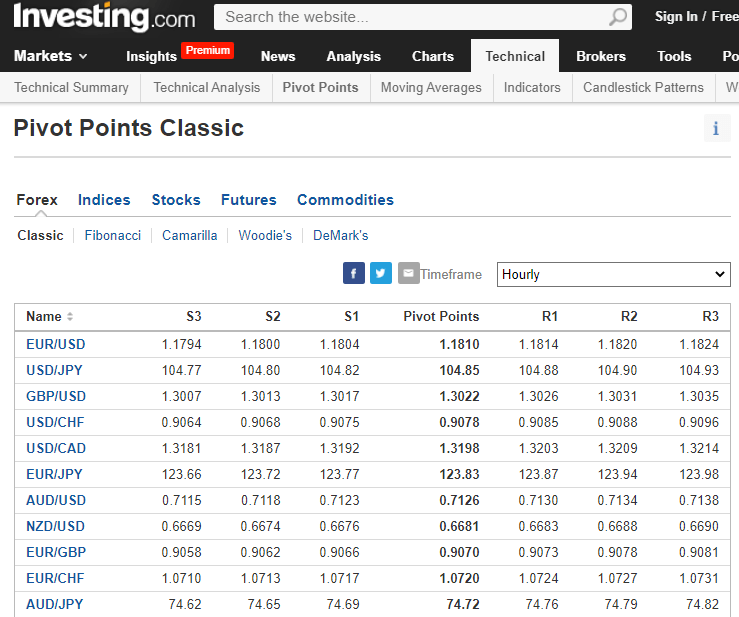Click Sign In at top right
Viewport: 739px width, 617px height.
click(676, 17)
